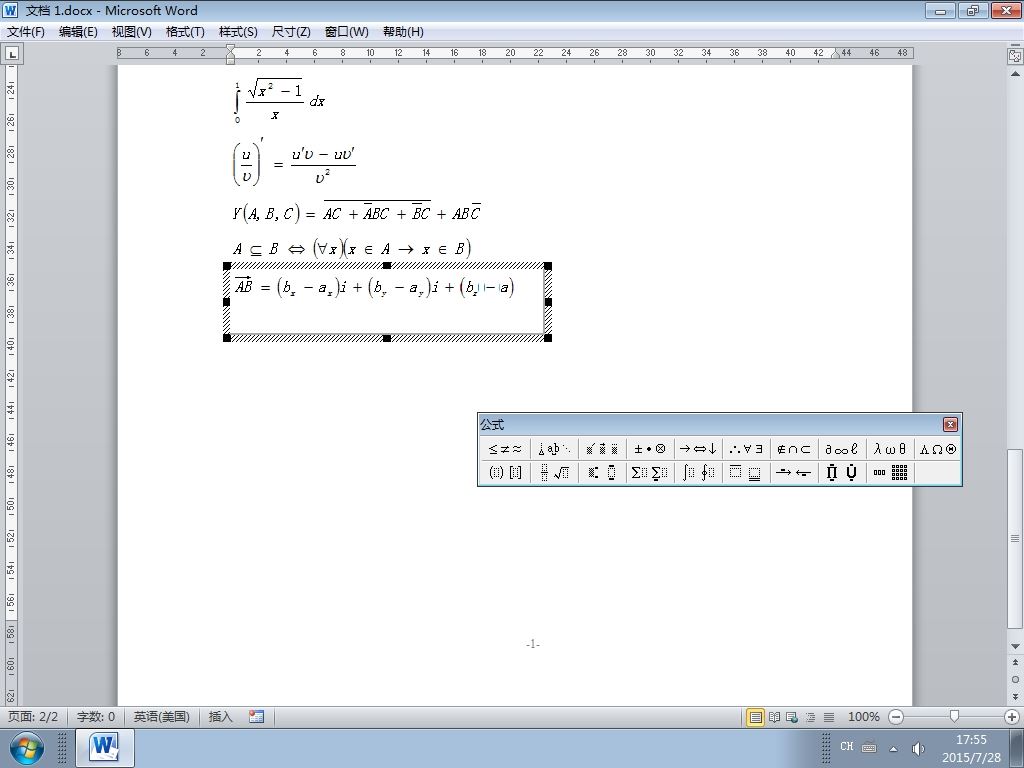Open the fraction and radical templates
This screenshot has width=1024, height=768.
click(x=554, y=472)
